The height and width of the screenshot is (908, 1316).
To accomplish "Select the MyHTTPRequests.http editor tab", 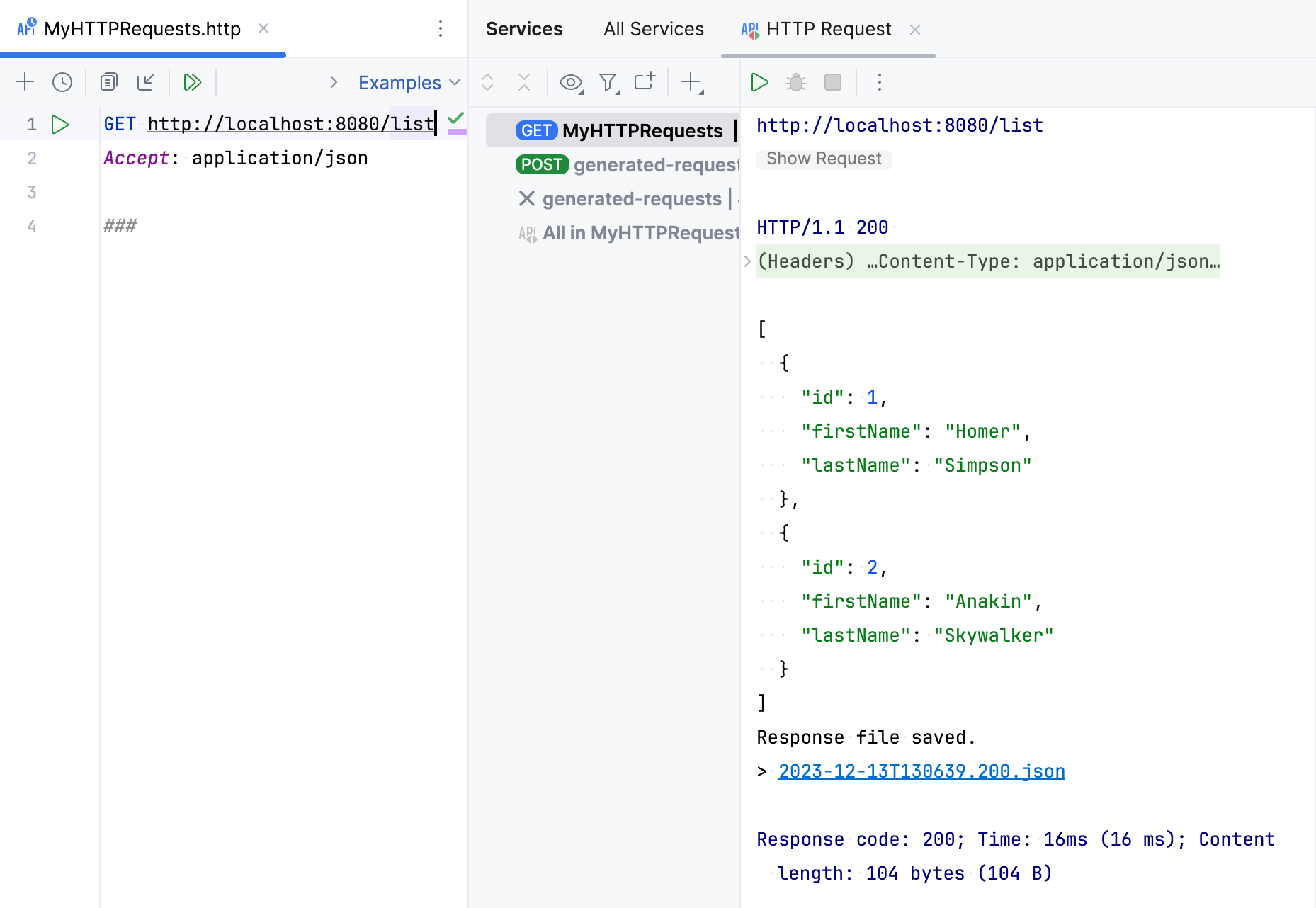I will click(x=142, y=28).
